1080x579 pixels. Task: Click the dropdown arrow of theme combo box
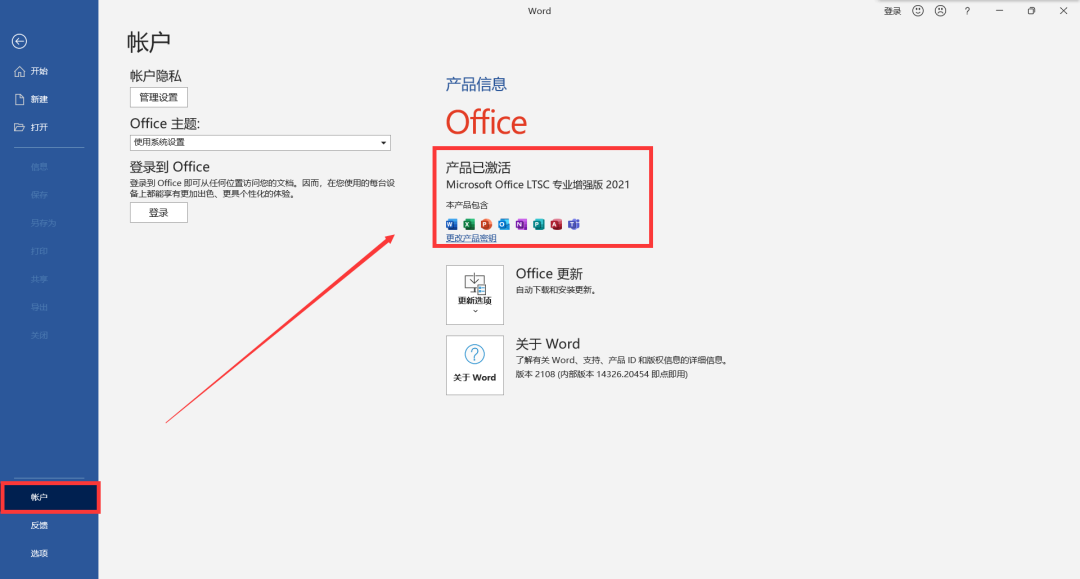pyautogui.click(x=384, y=143)
